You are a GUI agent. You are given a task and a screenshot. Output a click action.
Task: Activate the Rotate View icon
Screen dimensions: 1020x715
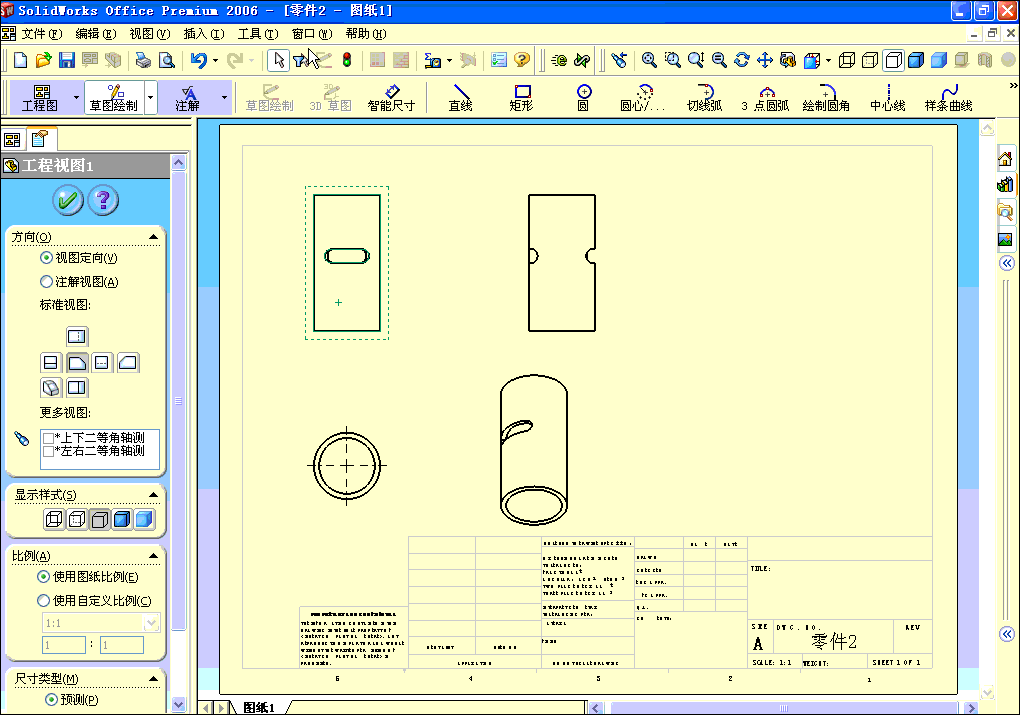742,61
